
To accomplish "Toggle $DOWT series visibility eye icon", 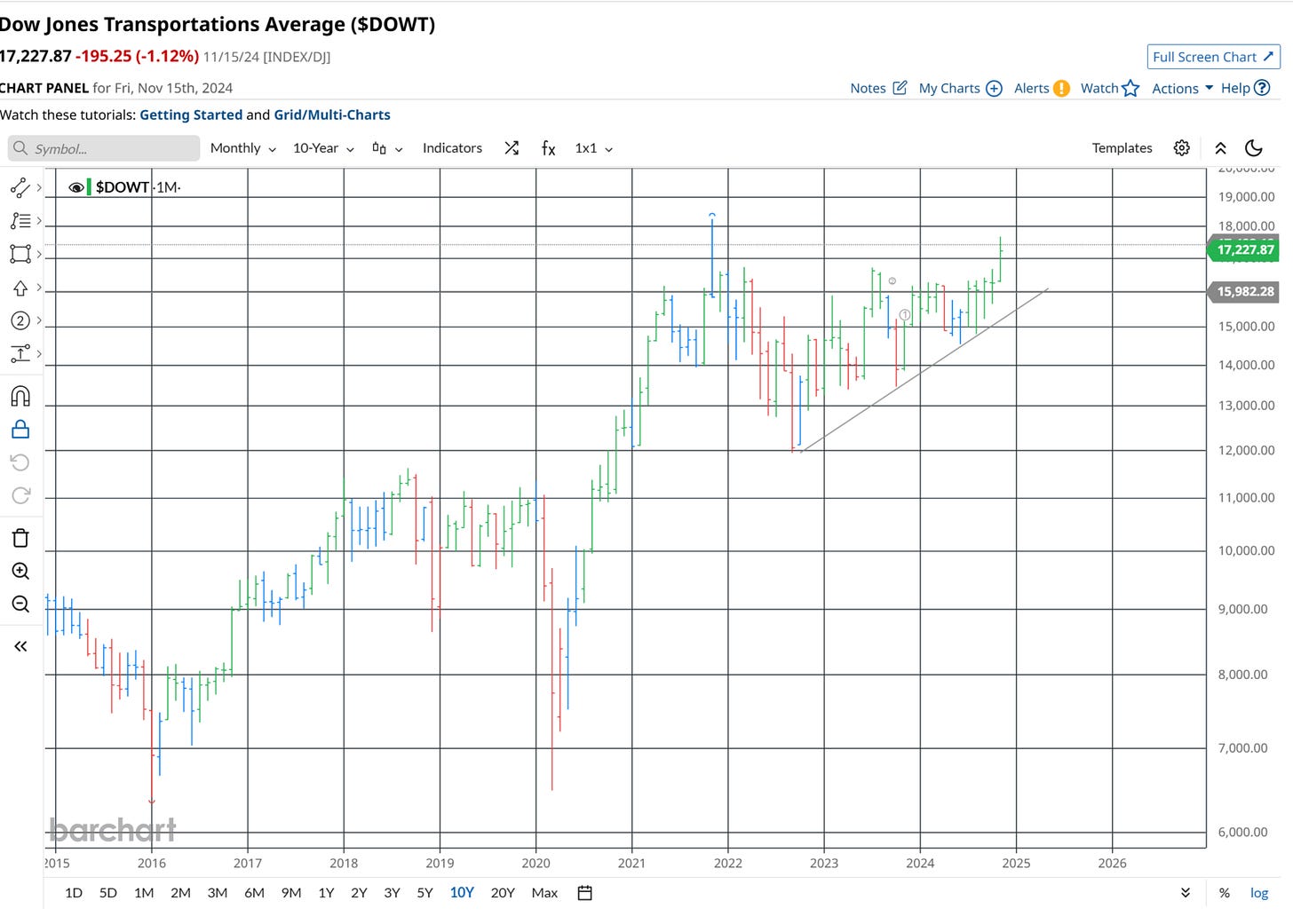I will click(x=76, y=187).
